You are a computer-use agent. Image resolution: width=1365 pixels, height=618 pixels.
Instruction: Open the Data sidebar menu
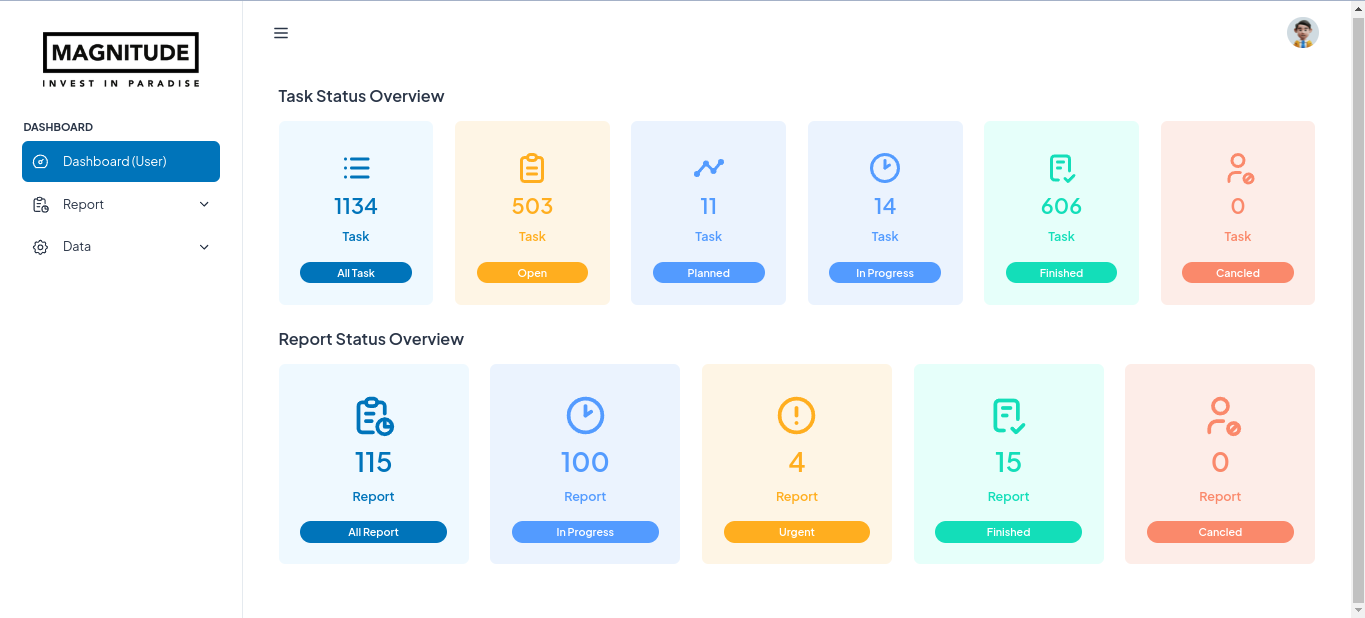(121, 247)
